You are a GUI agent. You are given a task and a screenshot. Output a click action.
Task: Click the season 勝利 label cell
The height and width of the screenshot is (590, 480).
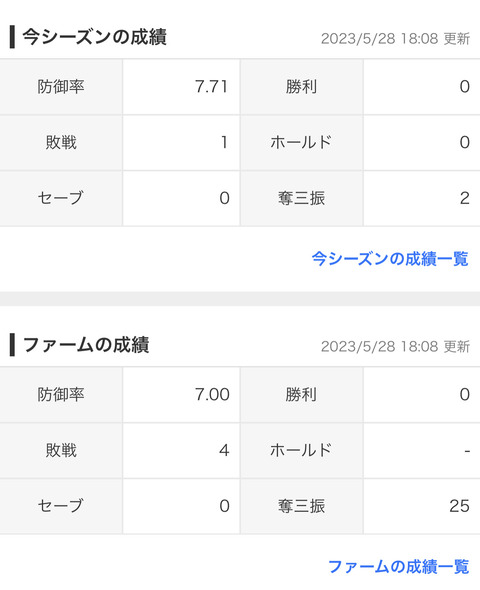pos(302,87)
